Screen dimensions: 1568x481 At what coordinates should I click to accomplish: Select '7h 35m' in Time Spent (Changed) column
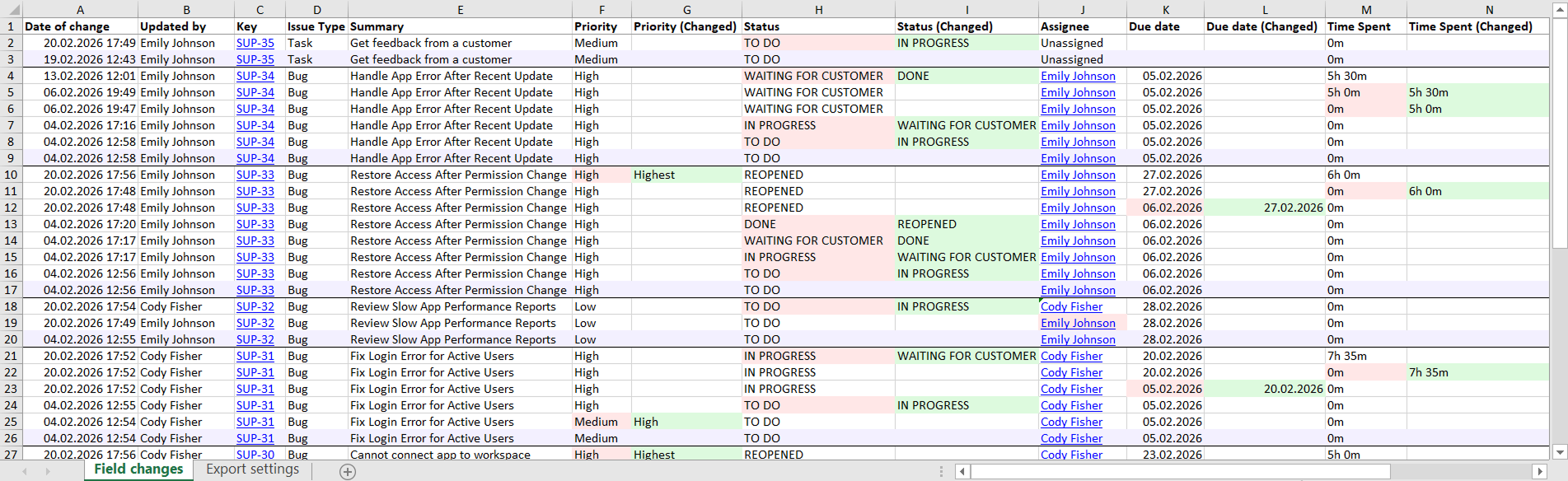point(1478,372)
